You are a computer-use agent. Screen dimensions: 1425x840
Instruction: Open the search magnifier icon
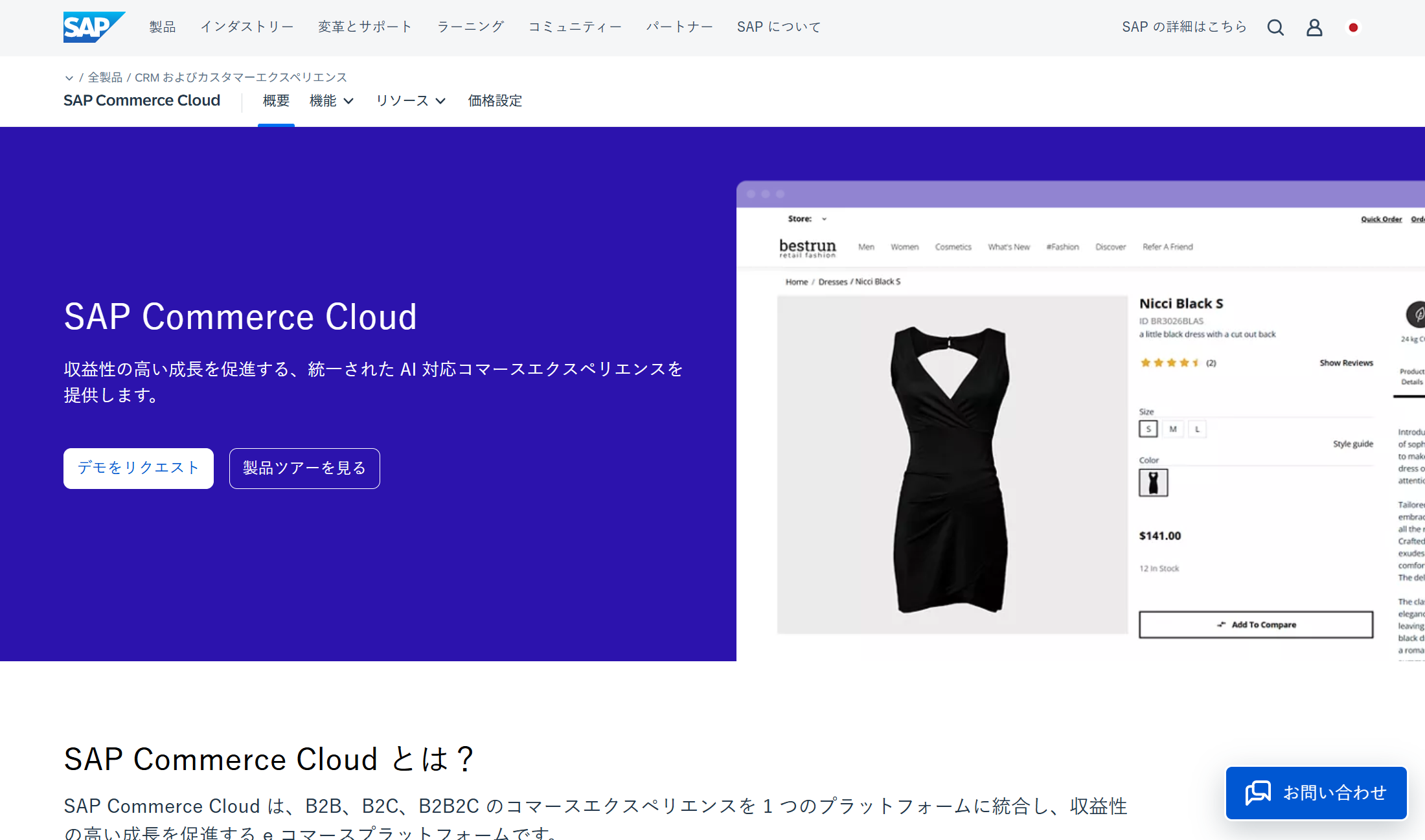click(x=1275, y=27)
